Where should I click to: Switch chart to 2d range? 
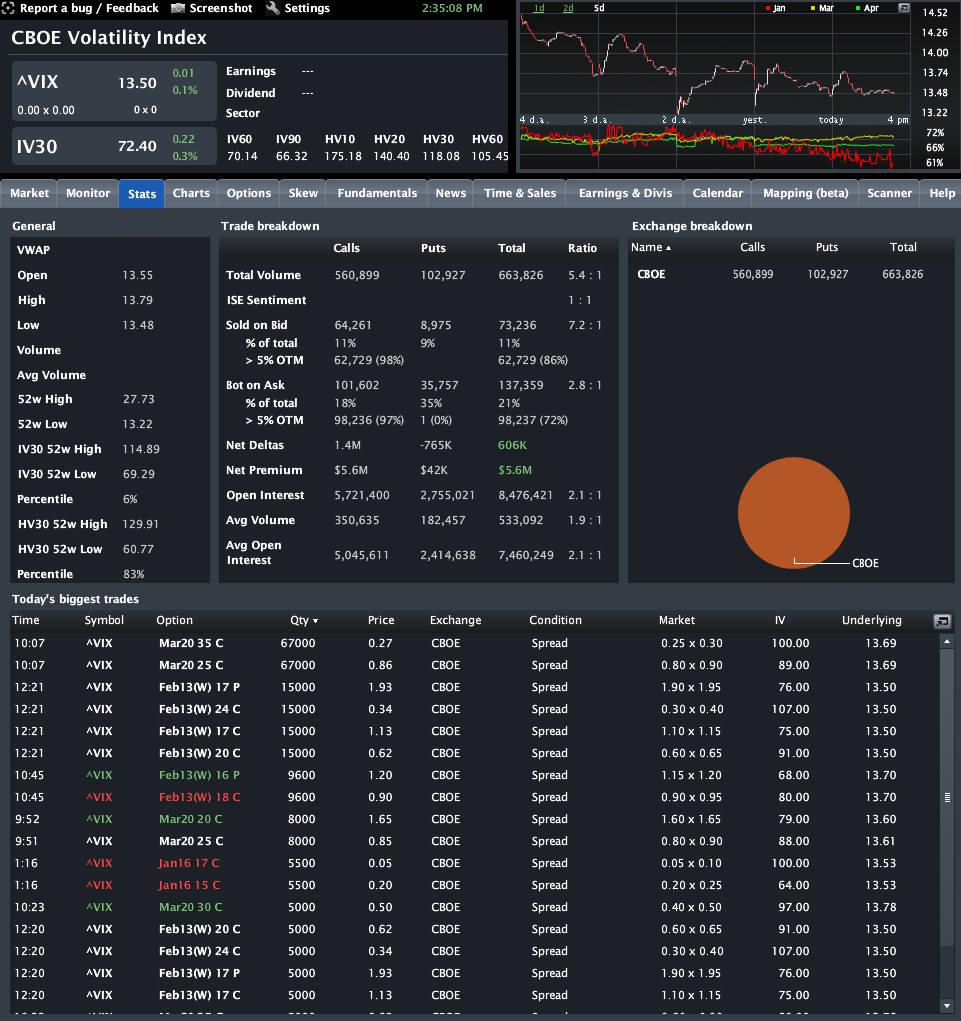(568, 8)
